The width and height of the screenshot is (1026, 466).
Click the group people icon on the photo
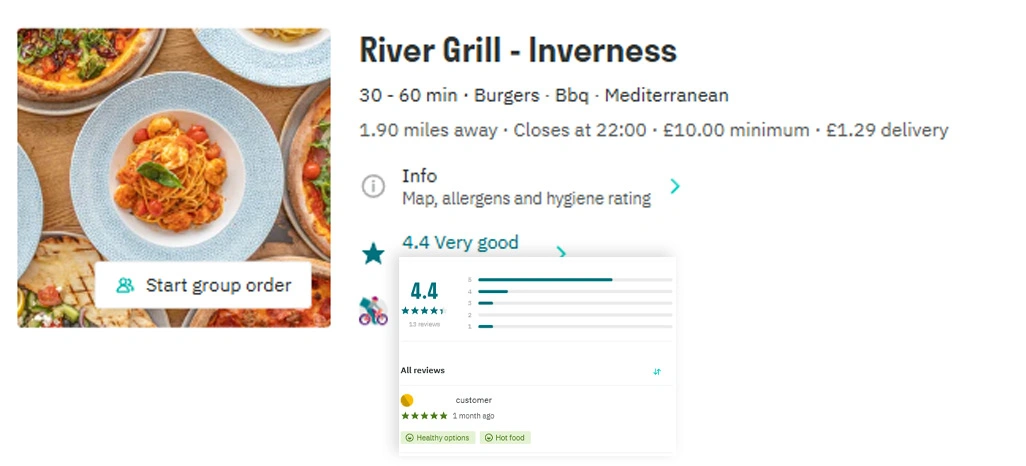(x=125, y=286)
